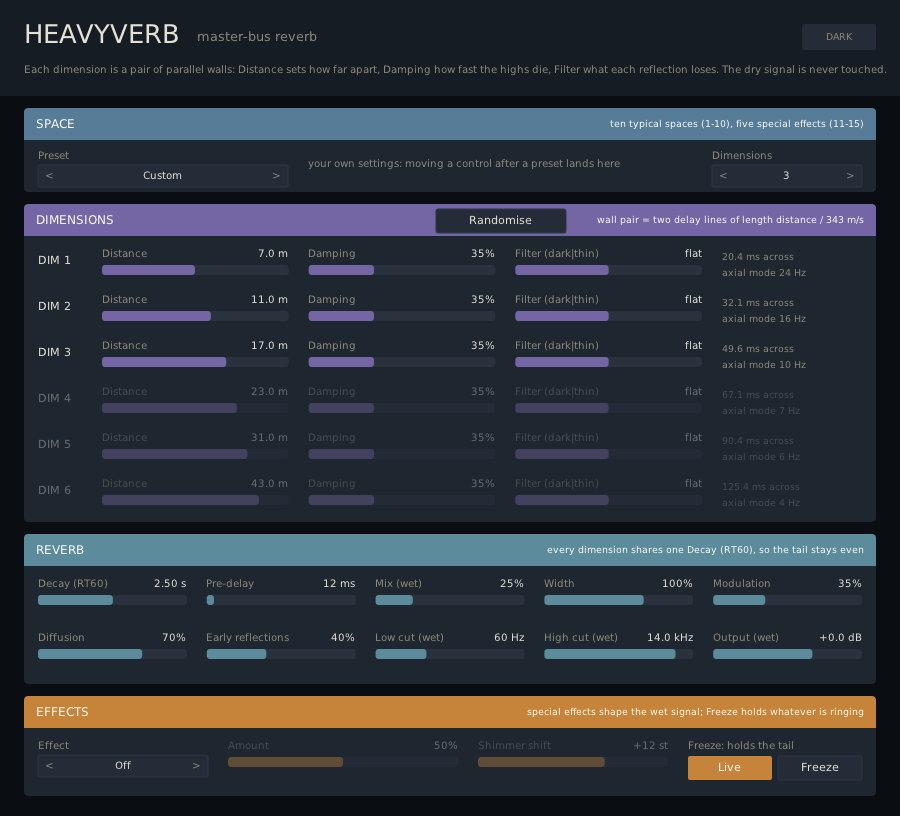Click the 2.50 s decay value
This screenshot has width=900, height=816.
[x=170, y=584]
